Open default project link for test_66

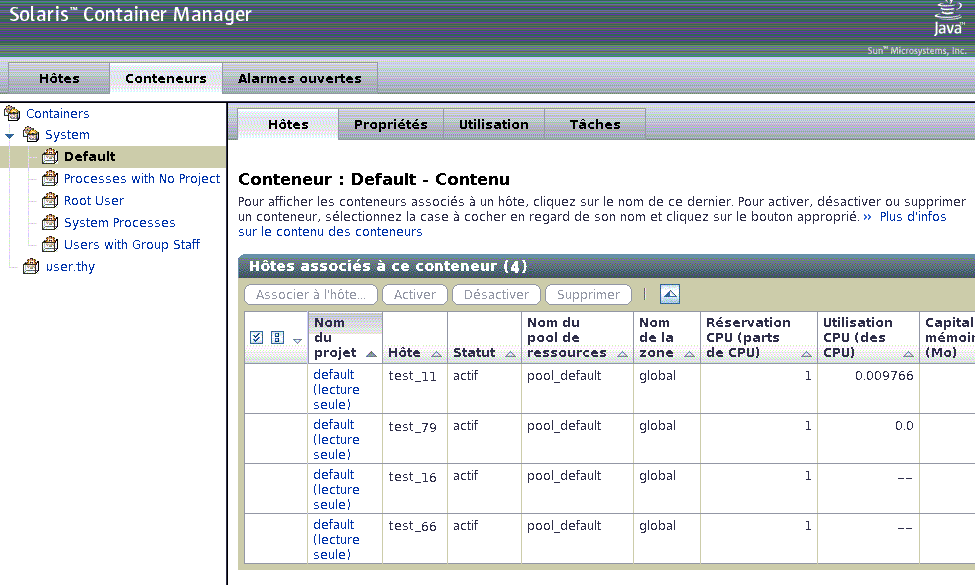pyautogui.click(x=336, y=539)
